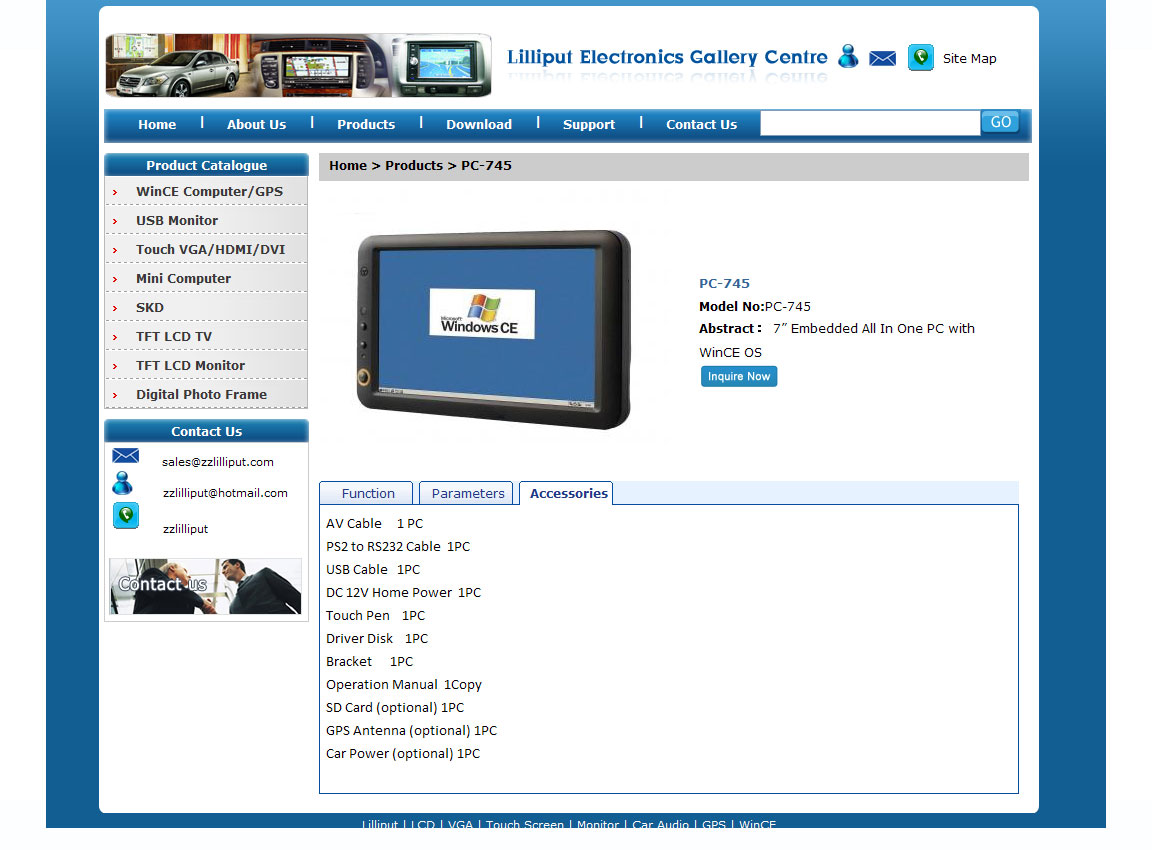The image size is (1152, 850).
Task: Click the Lilliput Electronics Gallery Centre logo text
Action: pos(667,57)
